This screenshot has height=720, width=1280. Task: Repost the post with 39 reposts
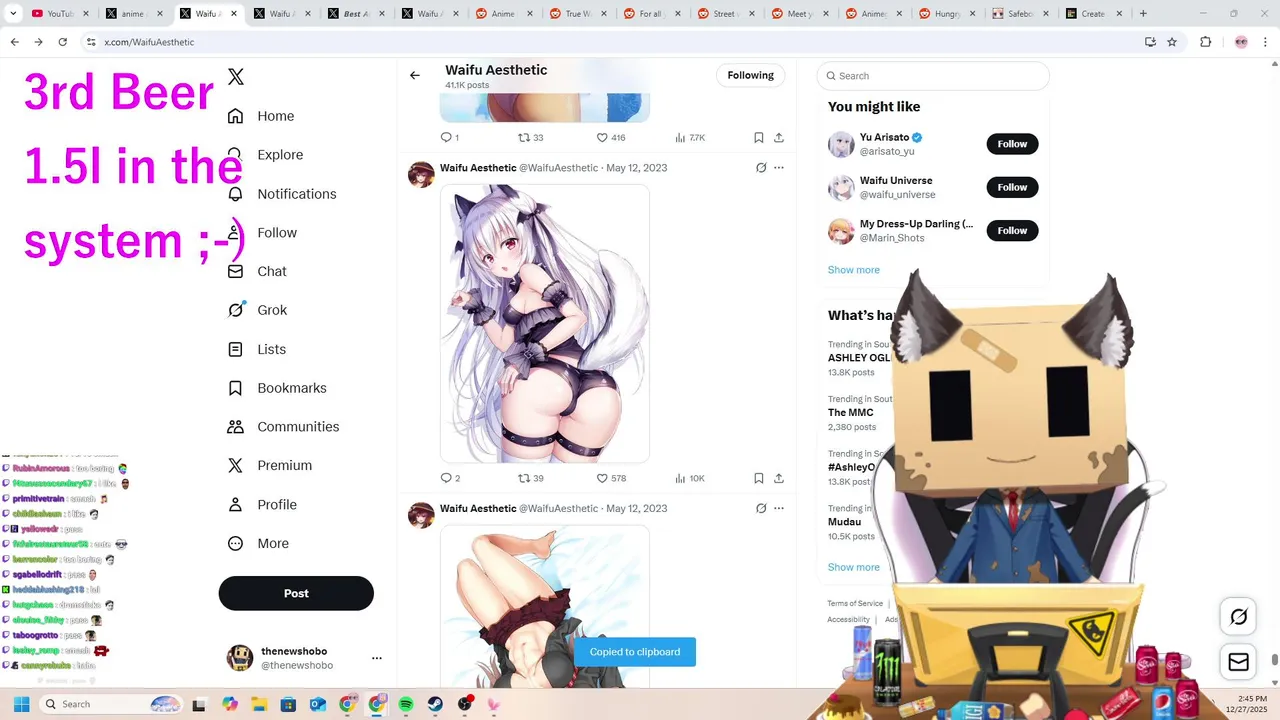pos(530,479)
